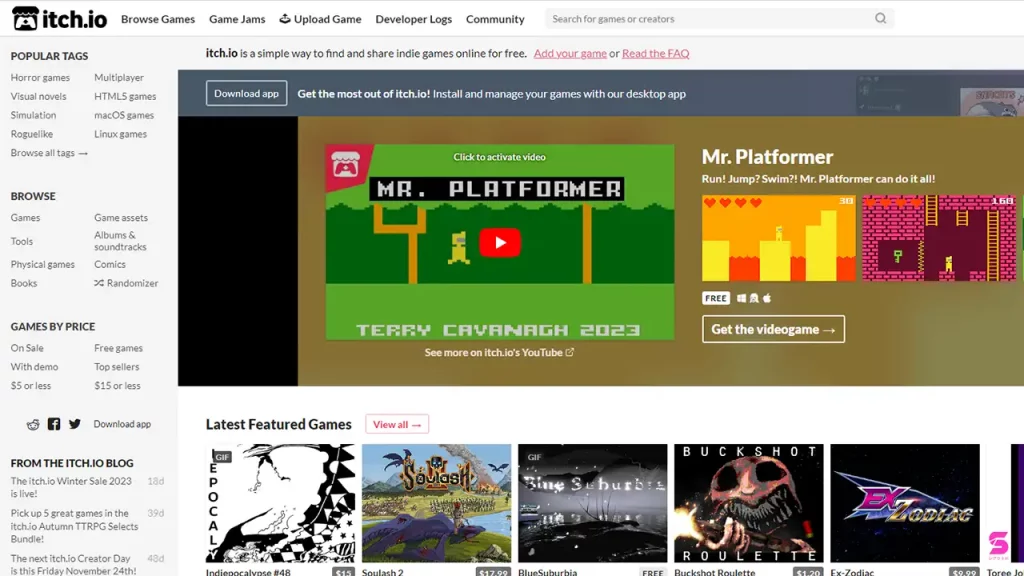Viewport: 1024px width, 576px height.
Task: Open With demo games
Action: coord(34,367)
